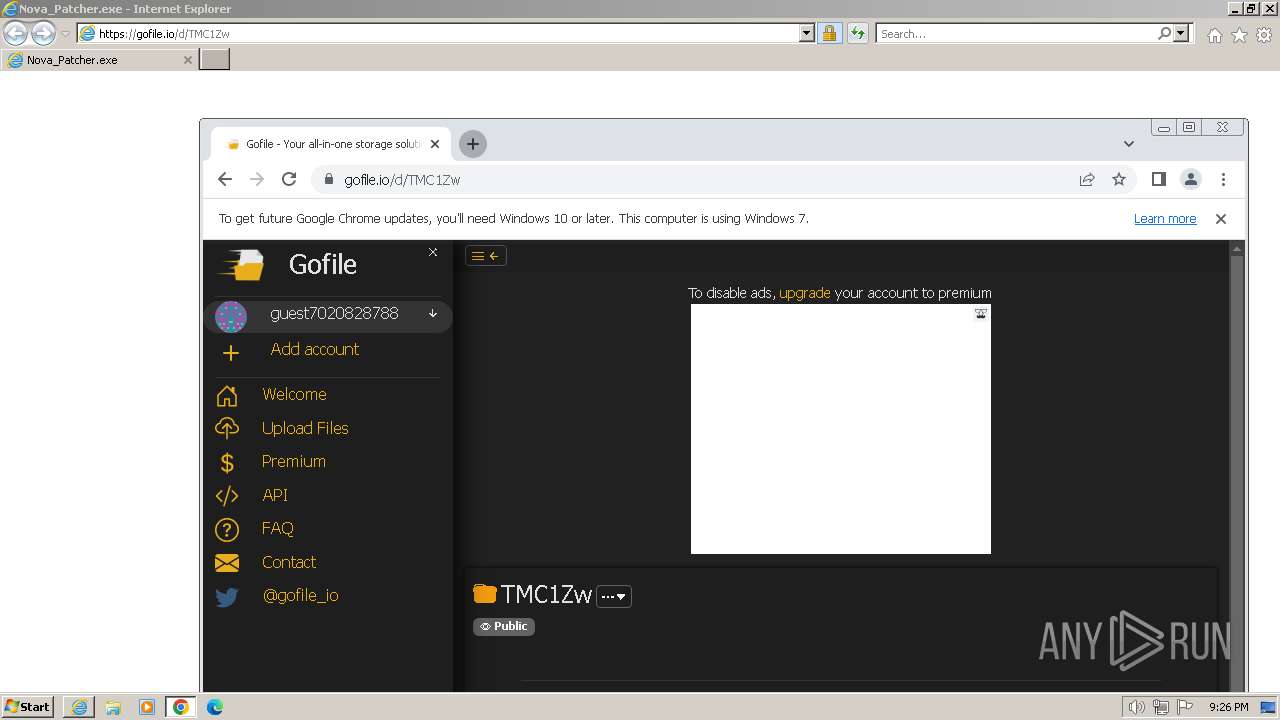Click the volume tray icon

(x=1136, y=707)
